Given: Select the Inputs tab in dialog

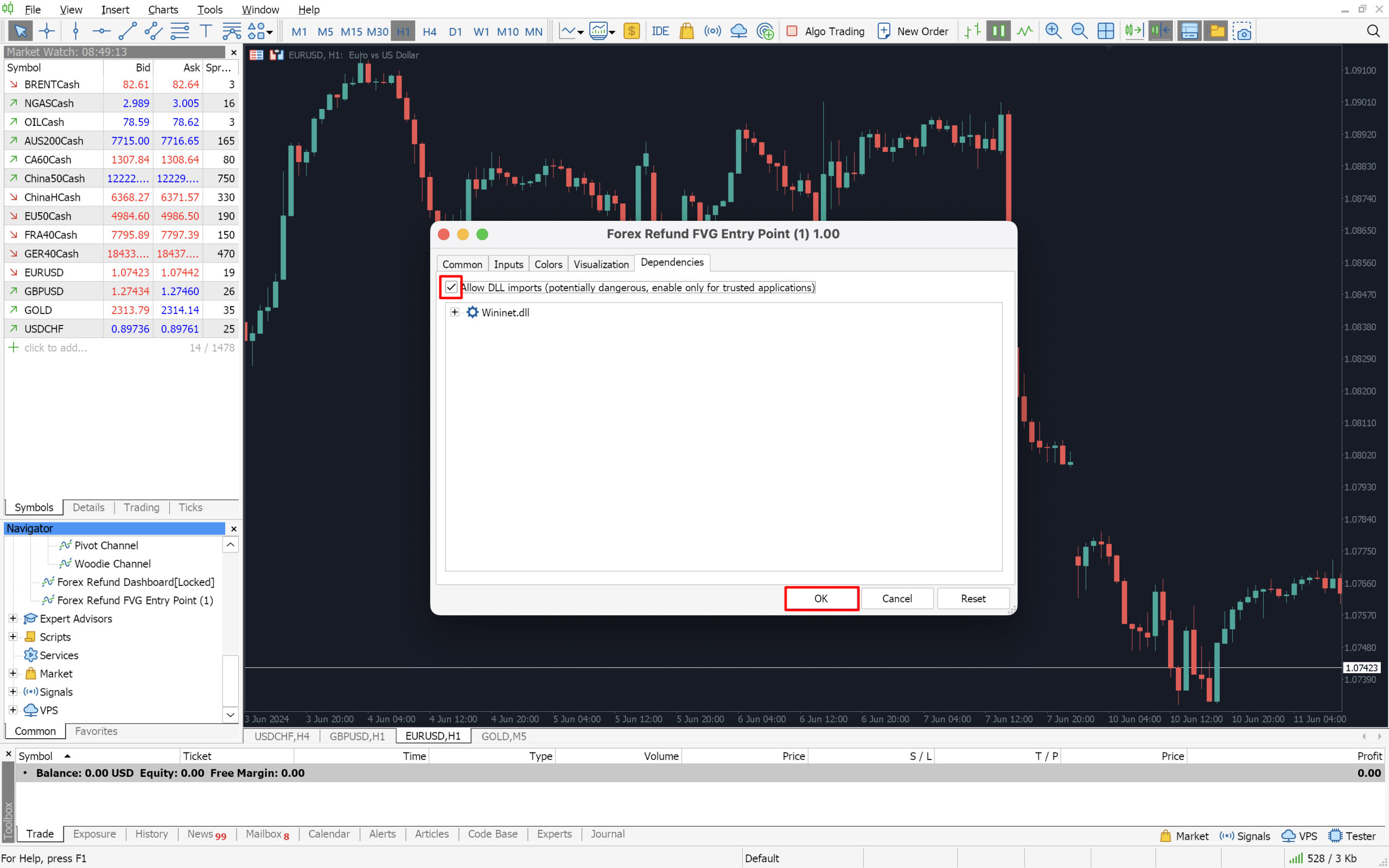Looking at the screenshot, I should pyautogui.click(x=507, y=262).
